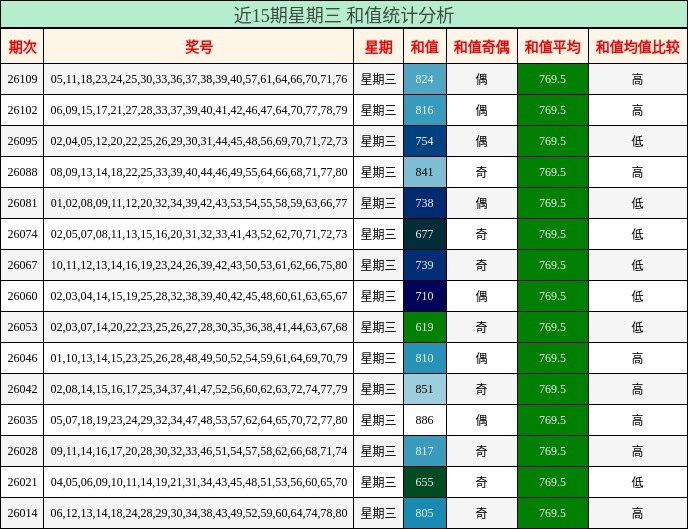Click winning numbers starting 05,07,18,19 in row 26035
The width and height of the screenshot is (688, 529).
point(199,420)
